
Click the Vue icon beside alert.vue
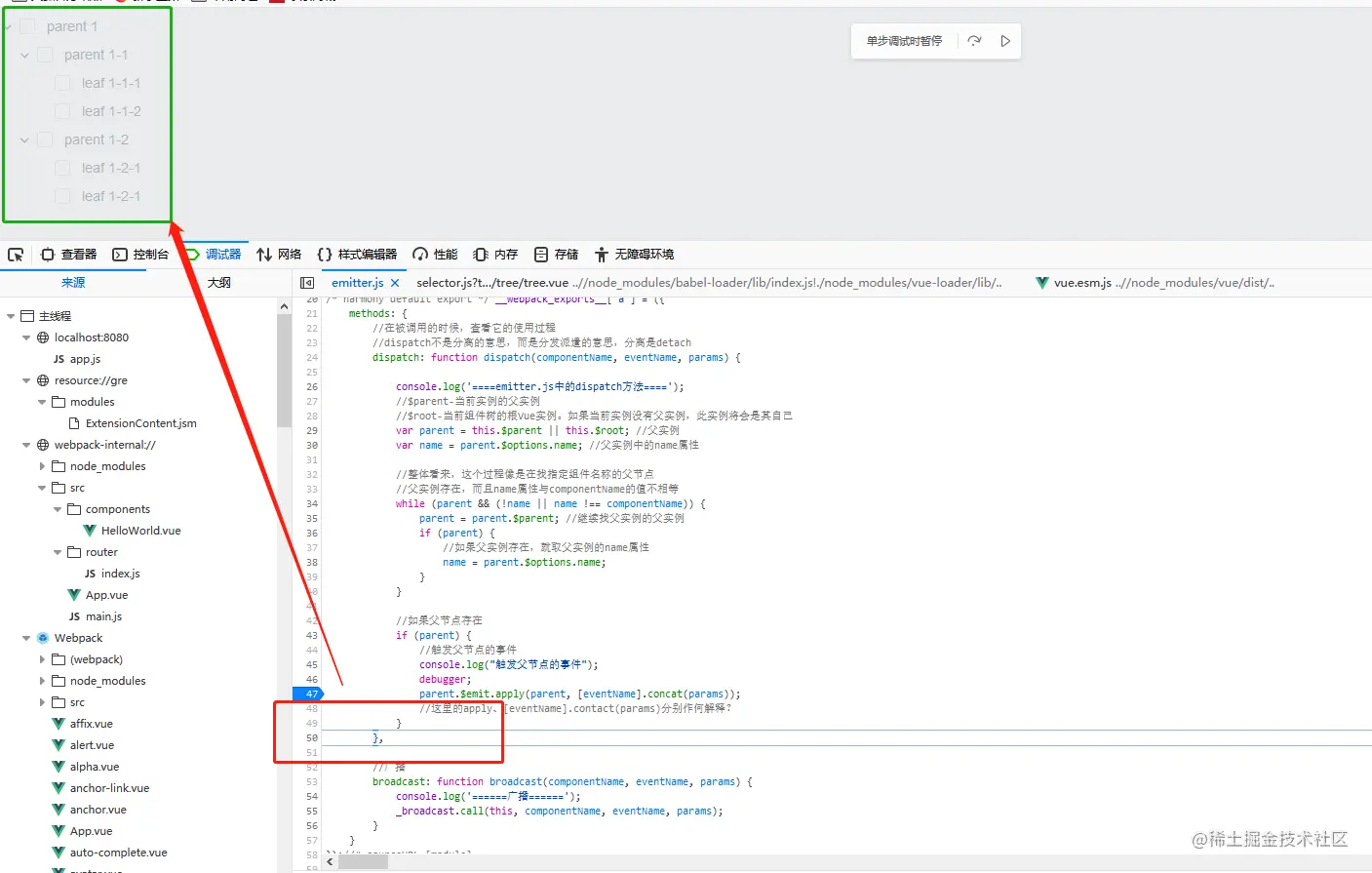[x=59, y=745]
